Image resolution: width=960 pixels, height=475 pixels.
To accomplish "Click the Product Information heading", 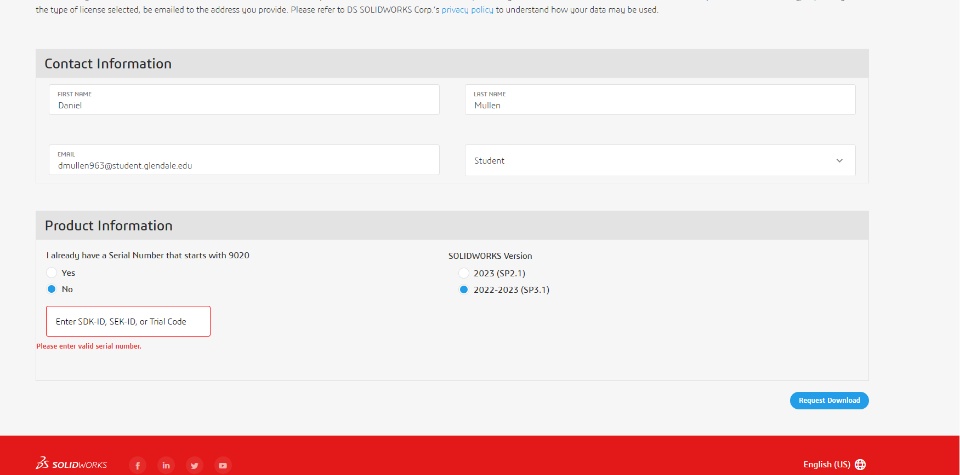I will pos(108,225).
